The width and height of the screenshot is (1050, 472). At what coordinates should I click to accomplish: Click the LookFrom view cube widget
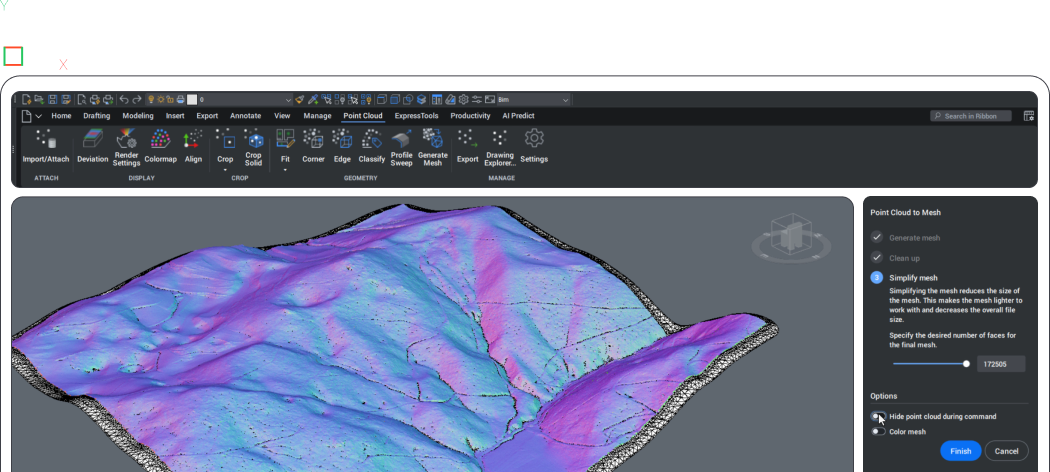(x=791, y=238)
